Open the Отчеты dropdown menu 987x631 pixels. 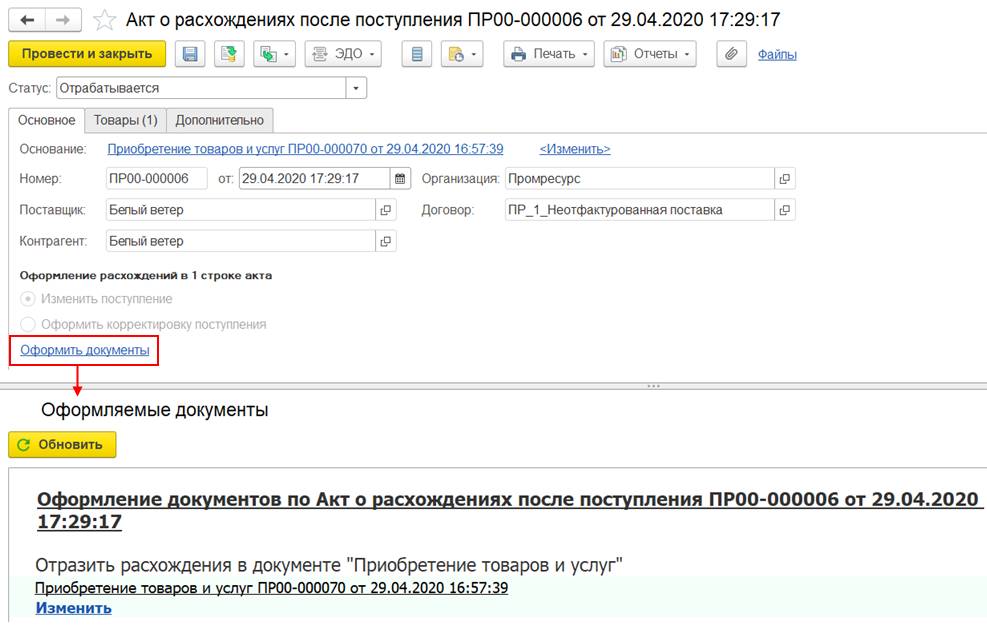[651, 54]
